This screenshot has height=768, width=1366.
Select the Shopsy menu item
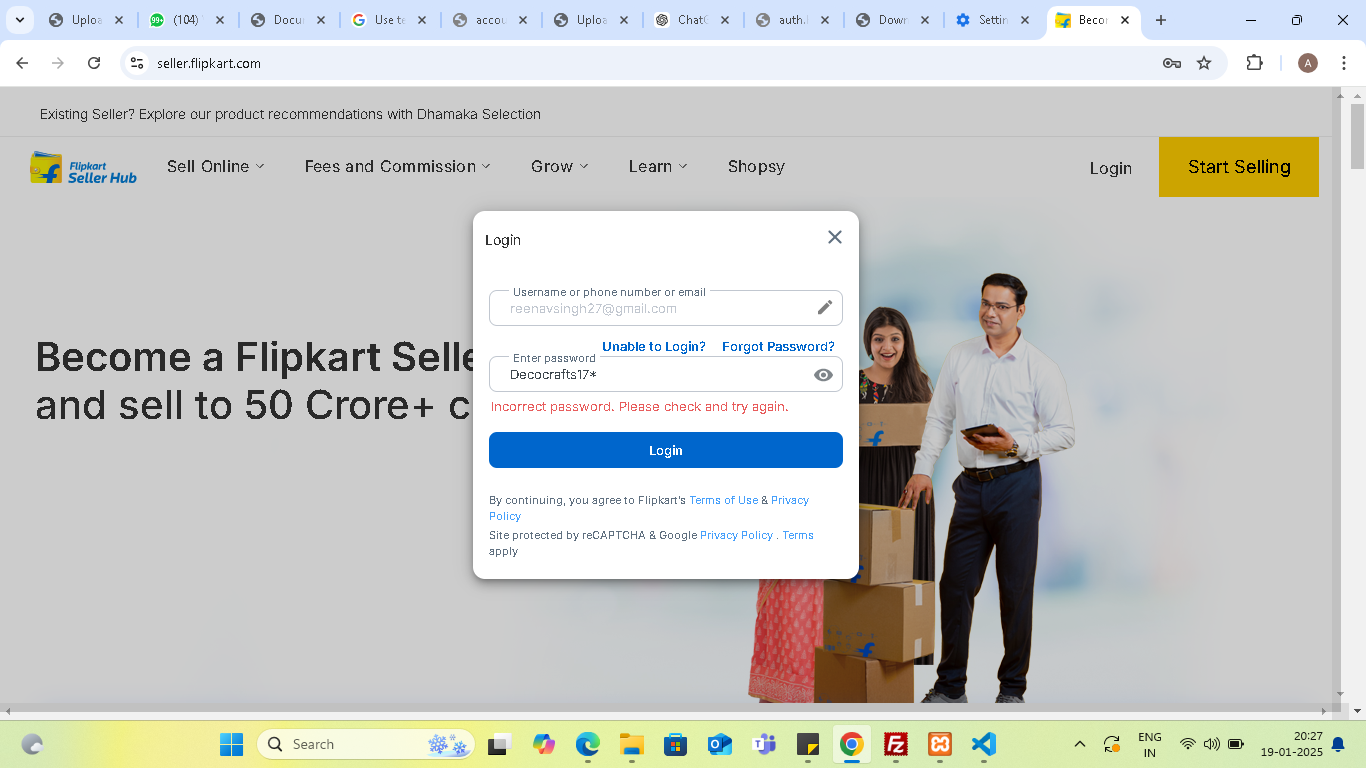[756, 166]
